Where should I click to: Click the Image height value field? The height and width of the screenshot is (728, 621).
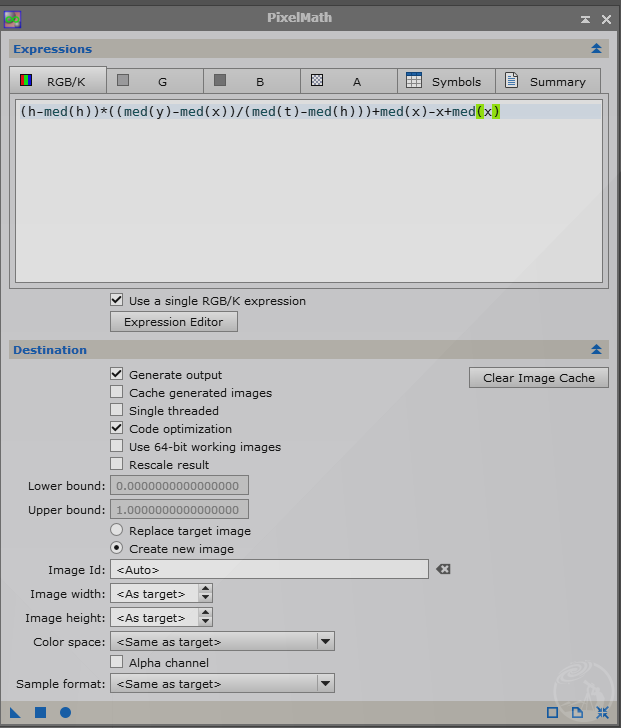point(154,618)
